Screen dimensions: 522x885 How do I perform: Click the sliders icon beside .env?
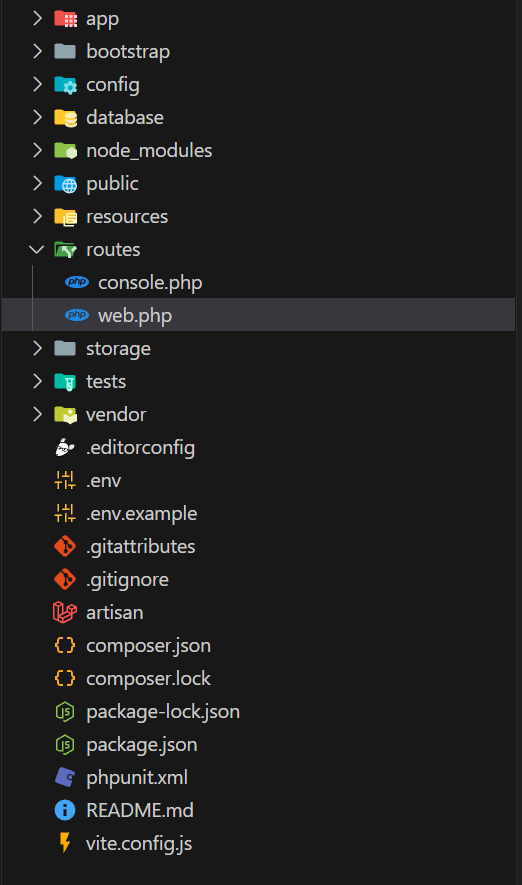coord(65,481)
